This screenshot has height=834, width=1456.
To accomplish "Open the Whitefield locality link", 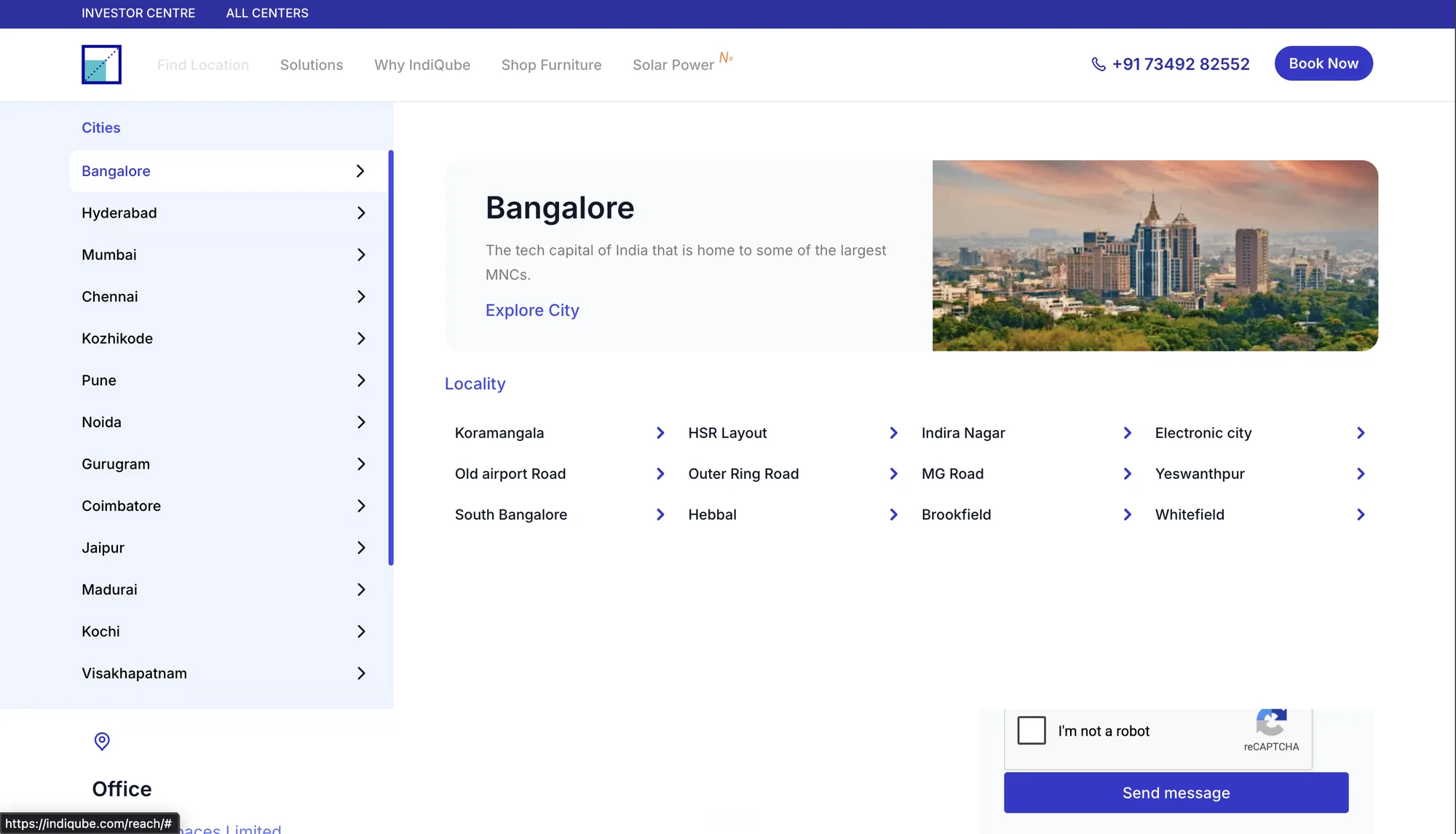I will pyautogui.click(x=1190, y=515).
